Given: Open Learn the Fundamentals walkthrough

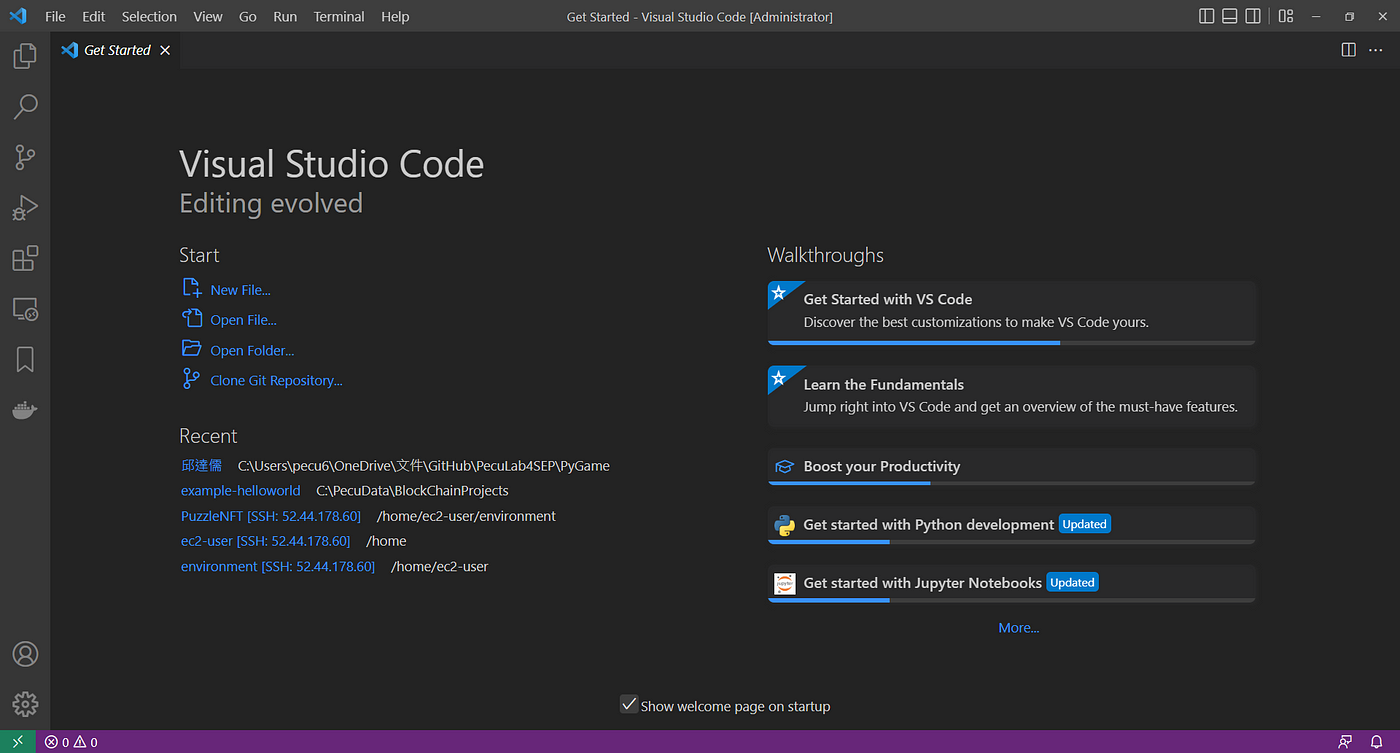Looking at the screenshot, I should (x=1011, y=396).
